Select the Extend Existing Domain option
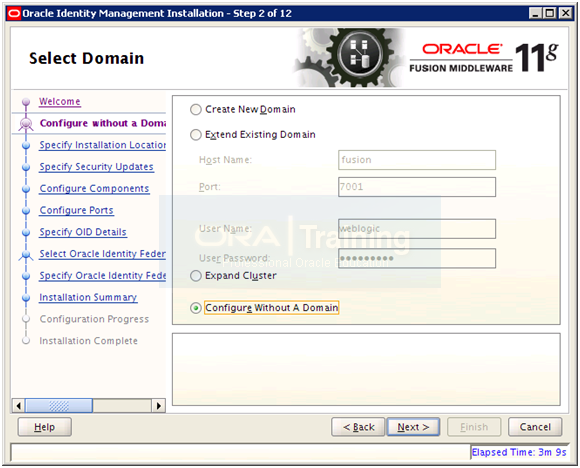Screen dimensions: 580x468 pyautogui.click(x=196, y=135)
